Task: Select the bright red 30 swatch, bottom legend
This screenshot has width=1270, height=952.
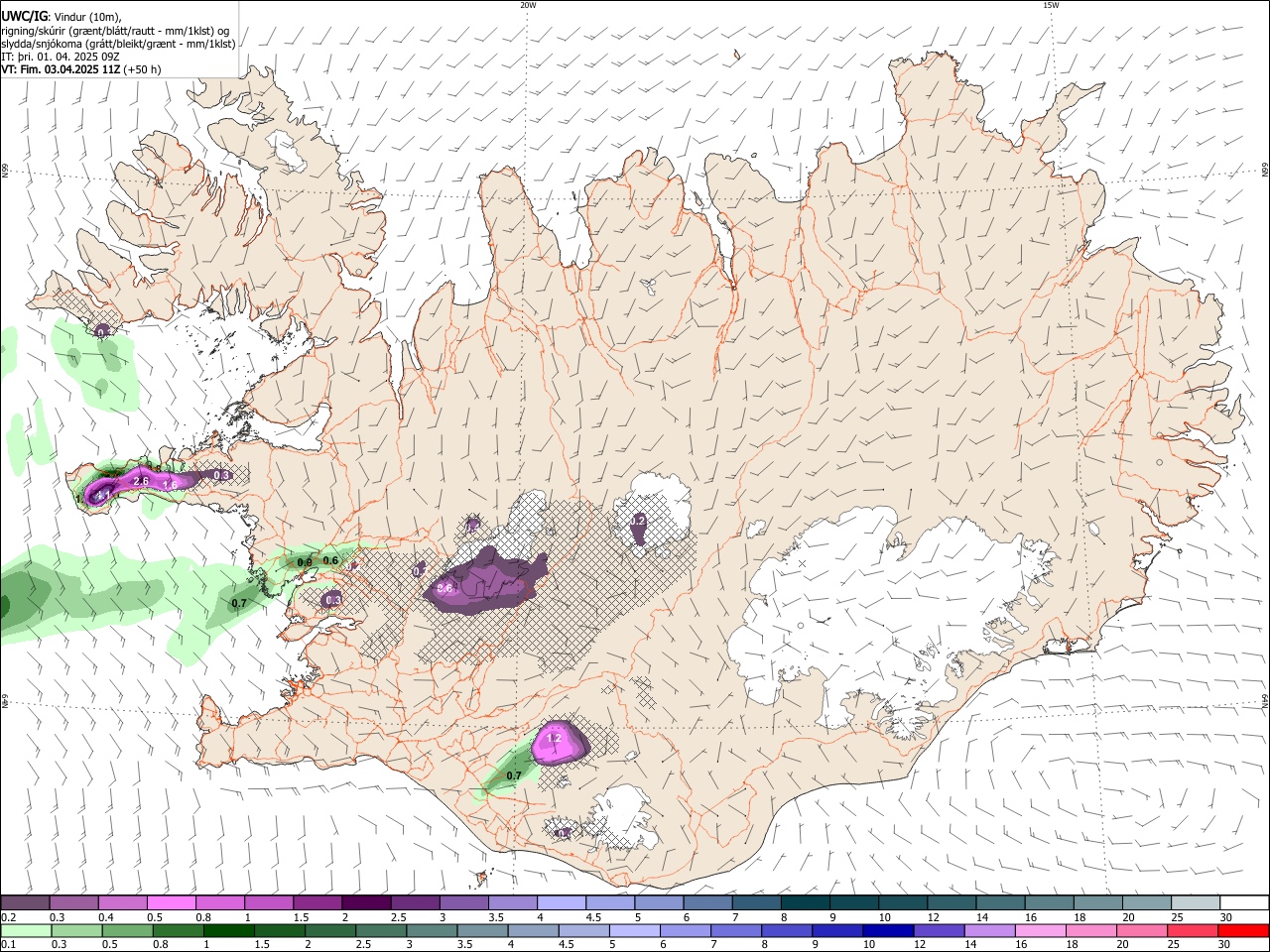Action: 1243,930
